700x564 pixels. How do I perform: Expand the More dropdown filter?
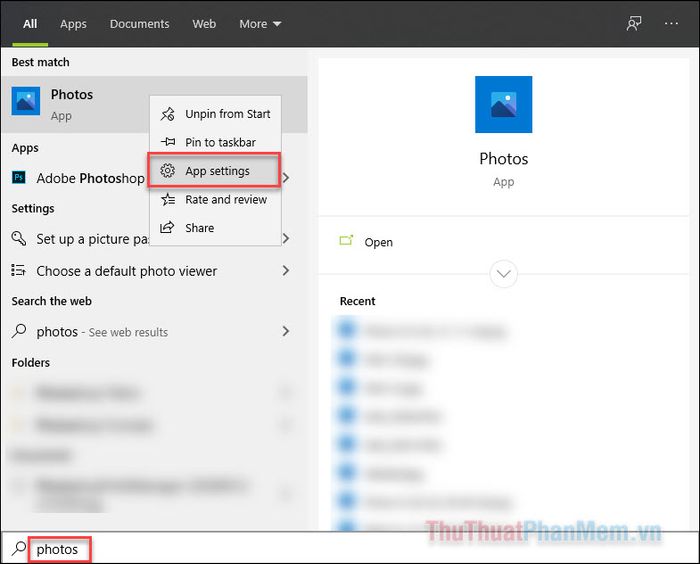pyautogui.click(x=260, y=24)
